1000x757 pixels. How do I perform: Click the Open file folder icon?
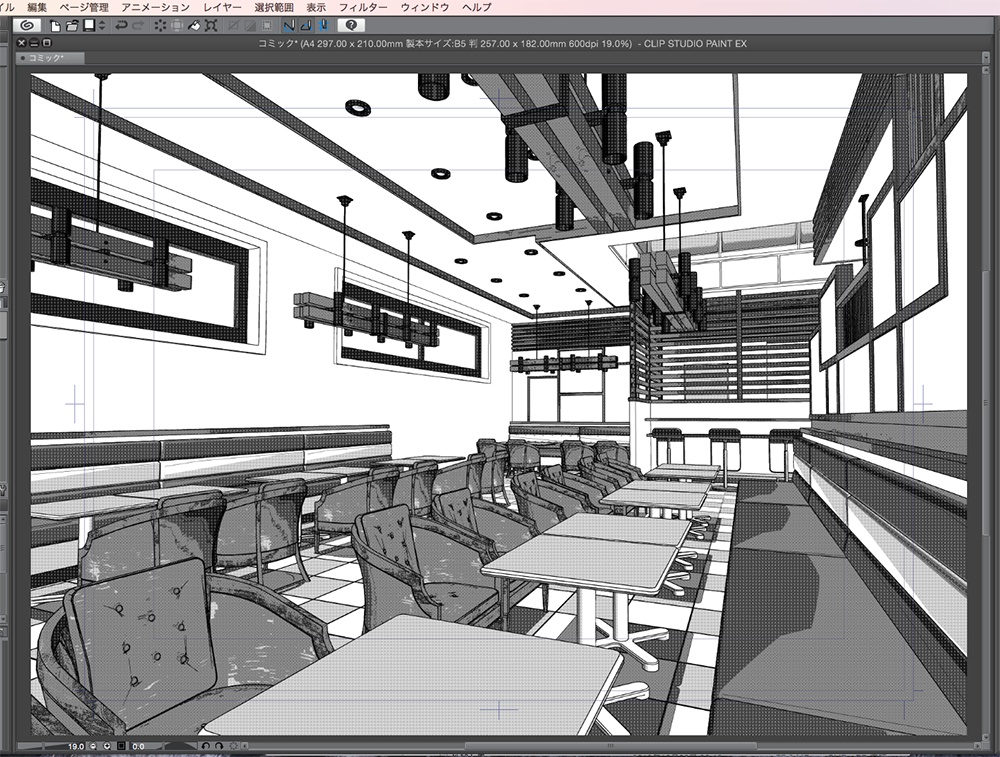pos(71,26)
